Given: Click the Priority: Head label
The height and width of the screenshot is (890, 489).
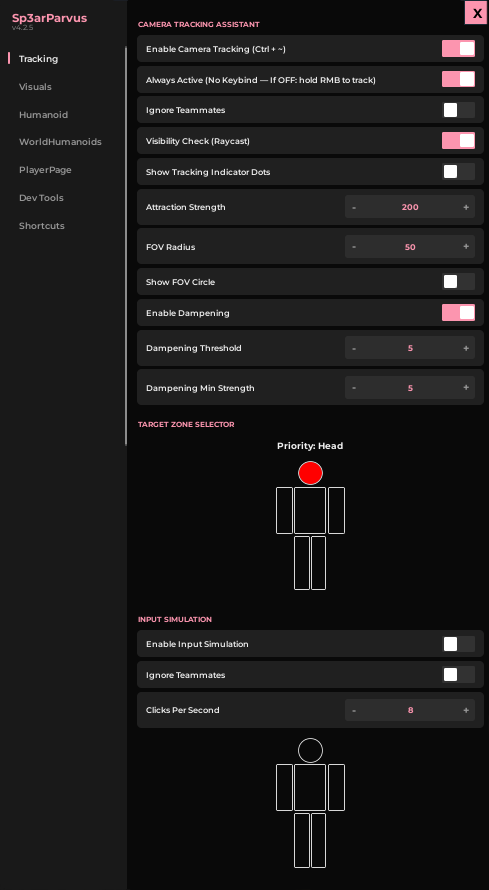Looking at the screenshot, I should [x=310, y=446].
